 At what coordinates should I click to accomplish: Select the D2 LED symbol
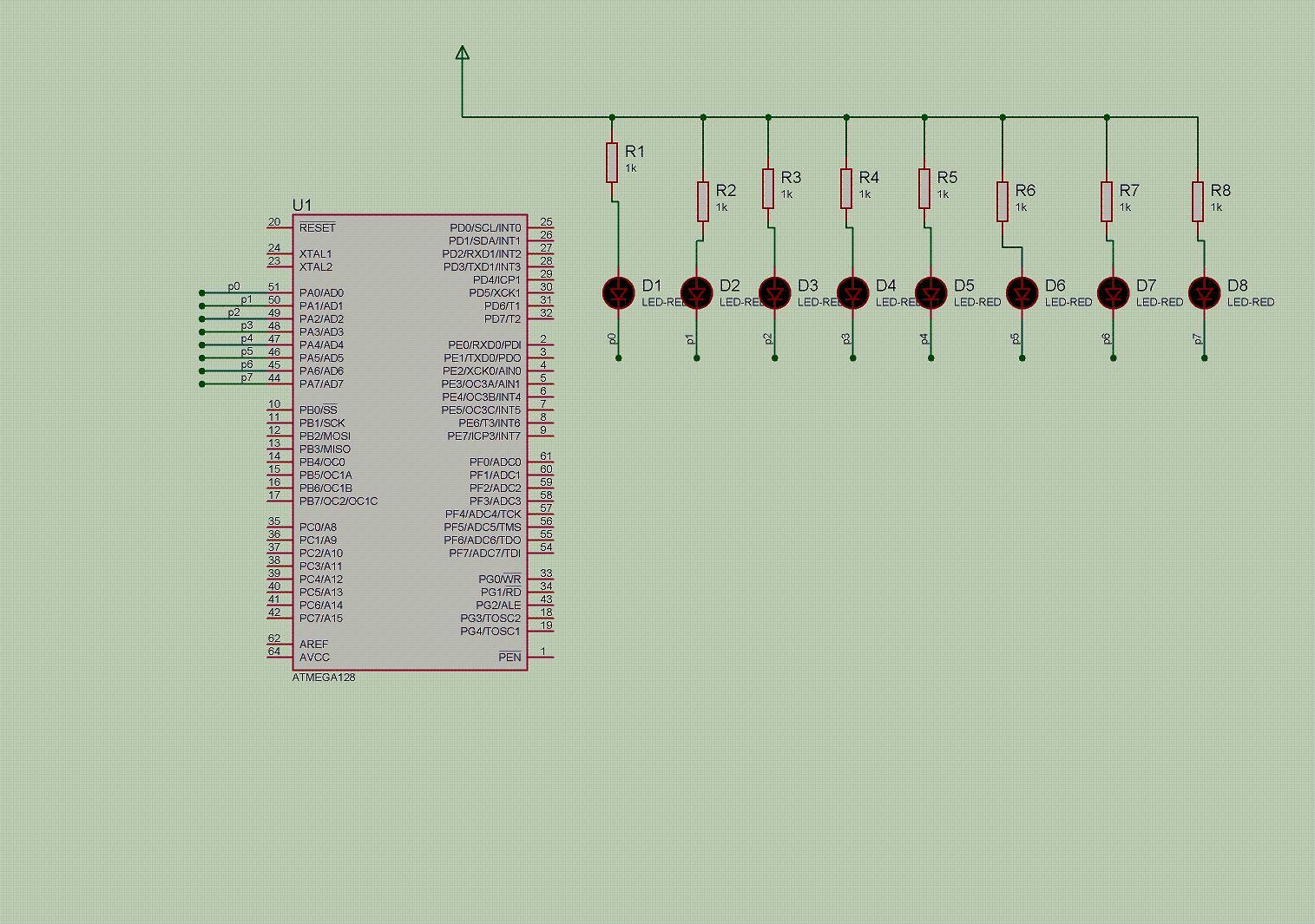696,294
